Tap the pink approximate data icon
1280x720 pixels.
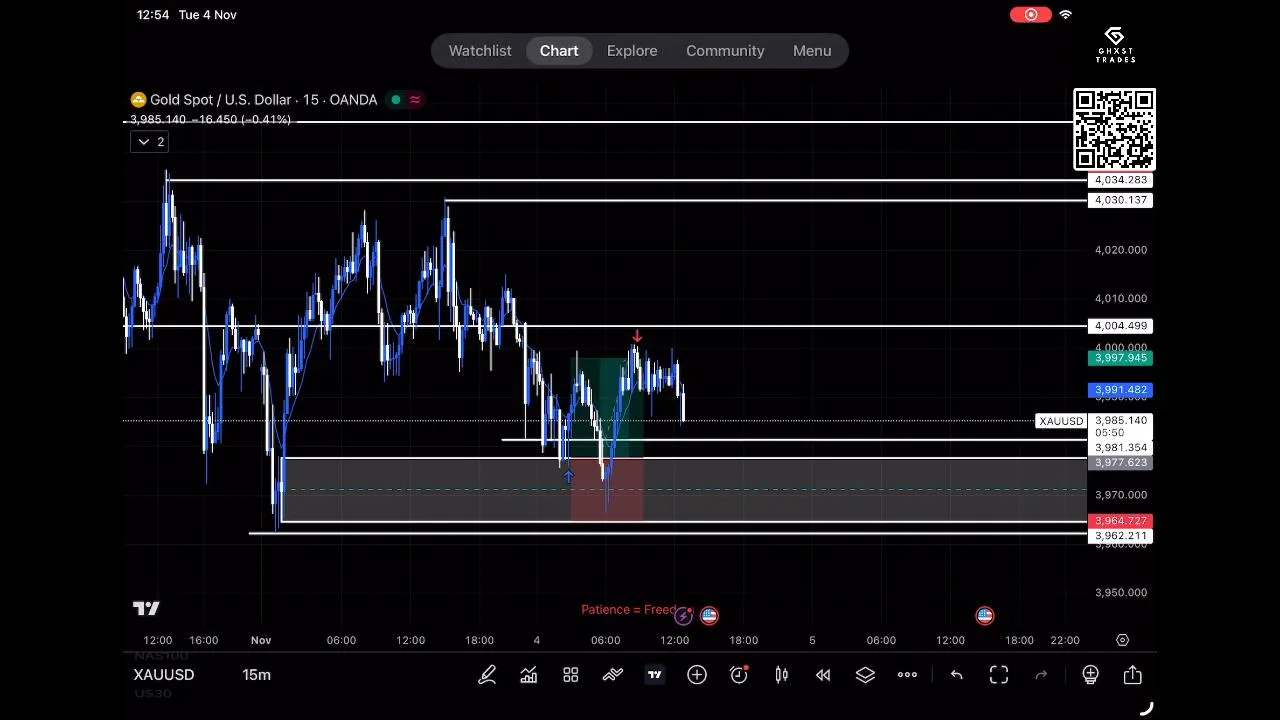pos(415,100)
